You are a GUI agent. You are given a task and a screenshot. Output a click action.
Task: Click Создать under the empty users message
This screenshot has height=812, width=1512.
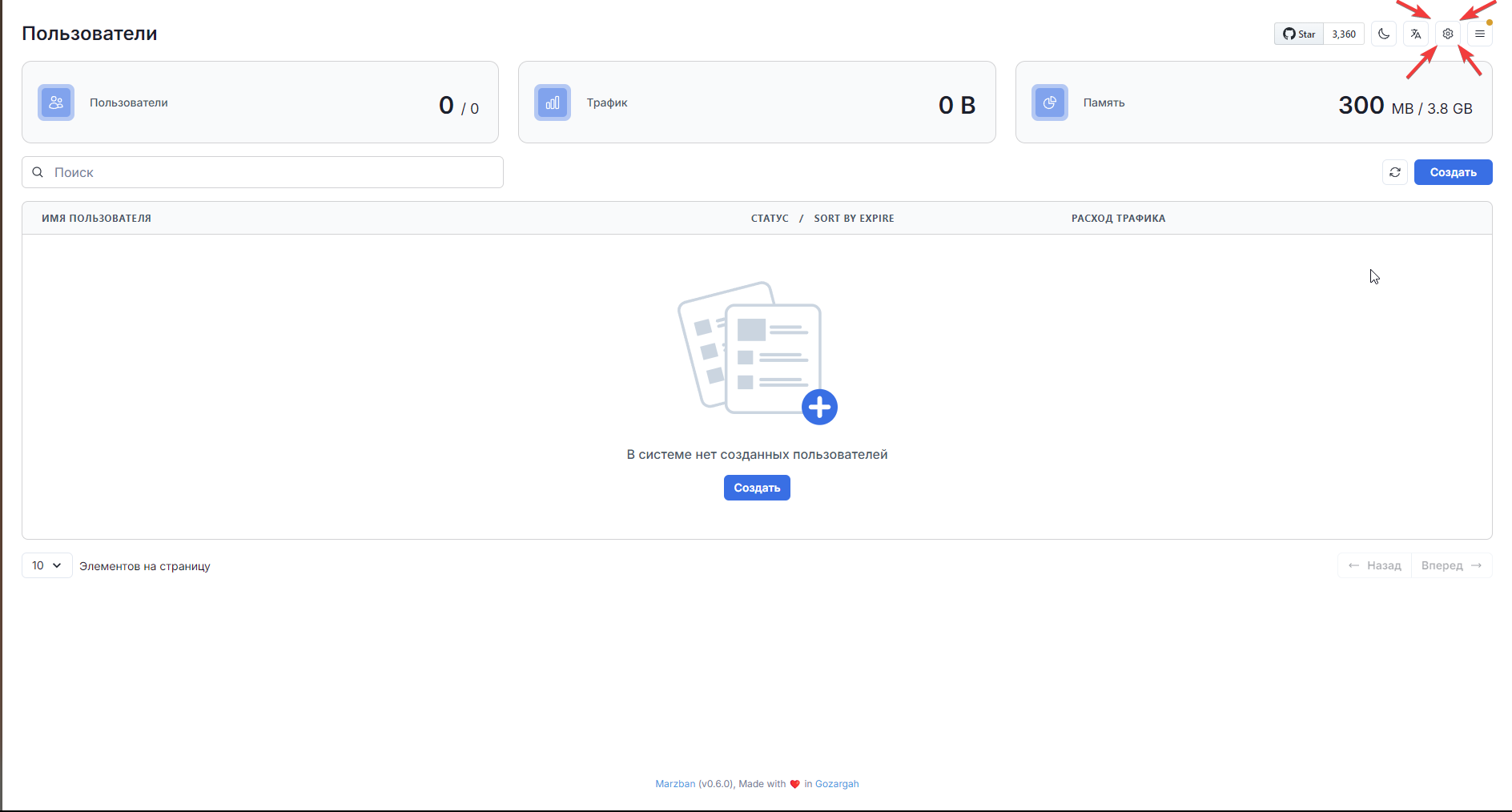[x=757, y=488]
